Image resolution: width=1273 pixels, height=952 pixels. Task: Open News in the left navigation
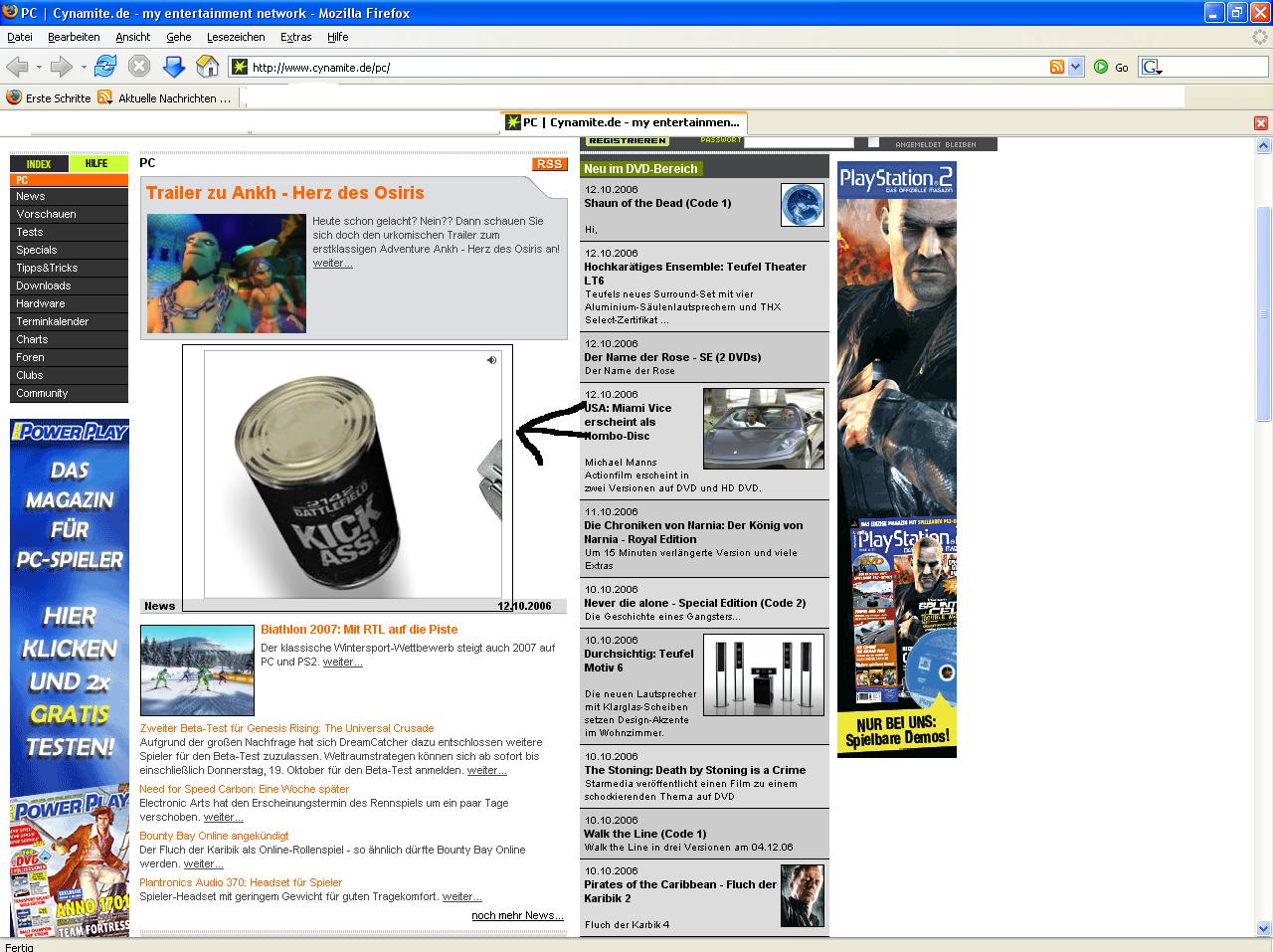point(69,196)
